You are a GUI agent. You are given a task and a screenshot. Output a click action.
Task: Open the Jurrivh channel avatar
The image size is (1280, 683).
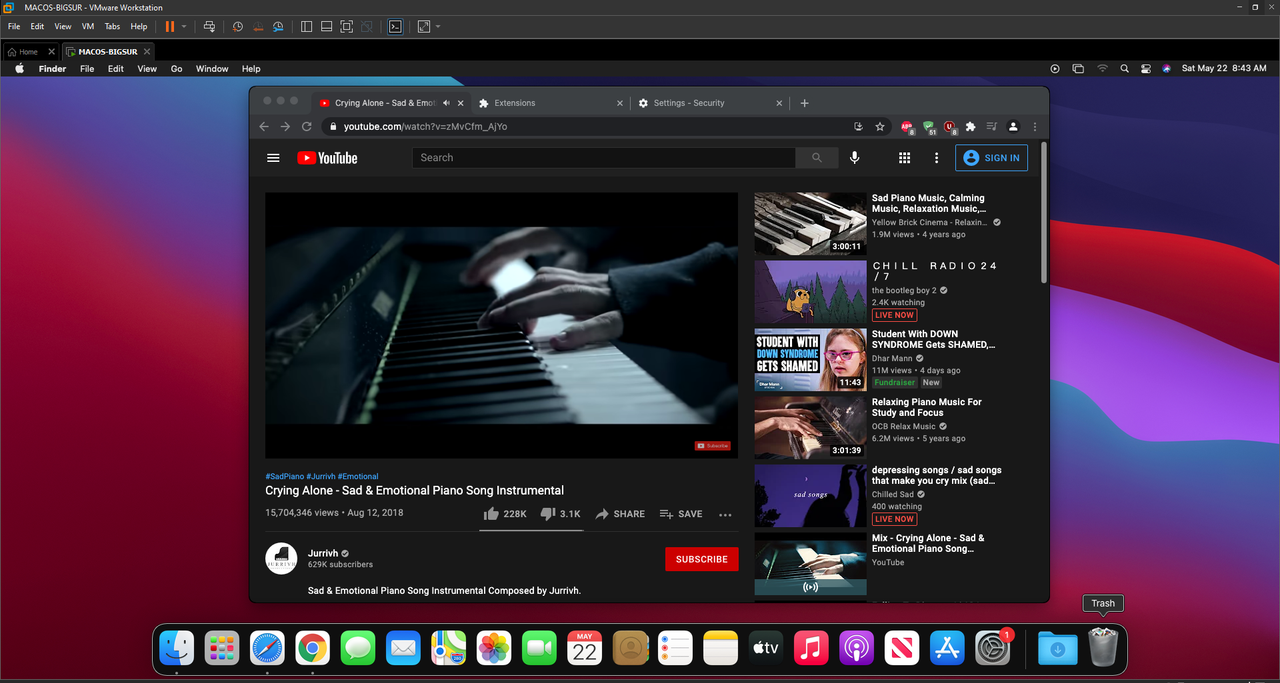(x=281, y=559)
